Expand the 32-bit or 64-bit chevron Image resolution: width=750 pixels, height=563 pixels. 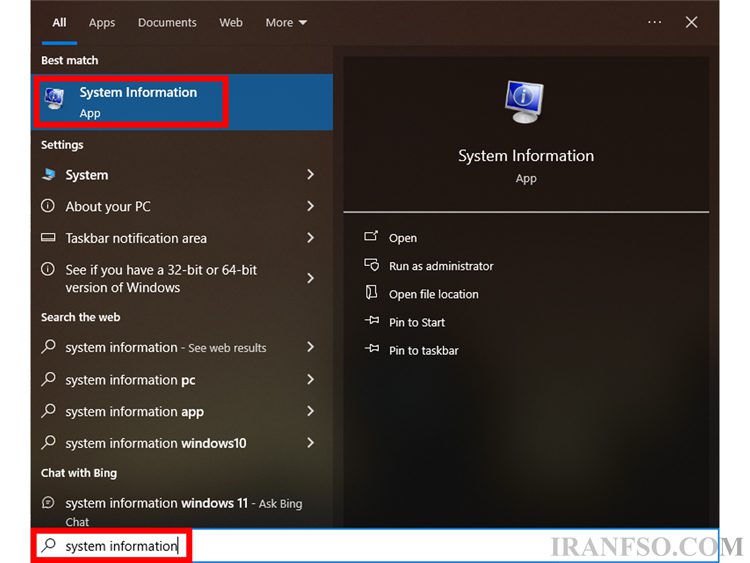pyautogui.click(x=310, y=278)
